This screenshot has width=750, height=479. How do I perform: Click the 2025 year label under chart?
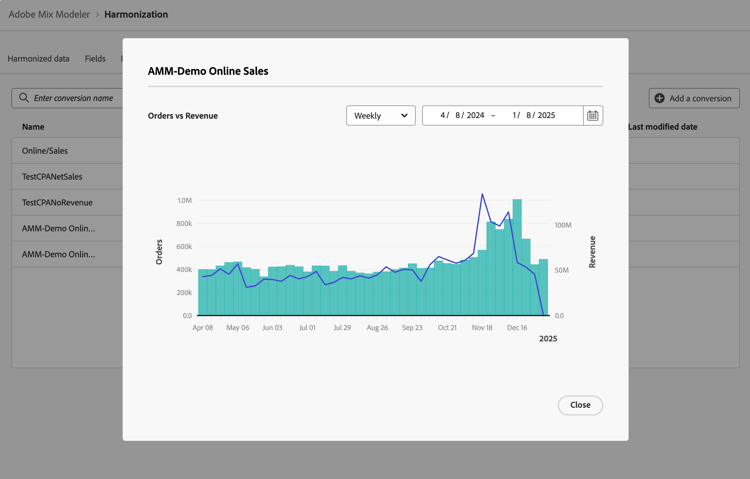click(548, 339)
